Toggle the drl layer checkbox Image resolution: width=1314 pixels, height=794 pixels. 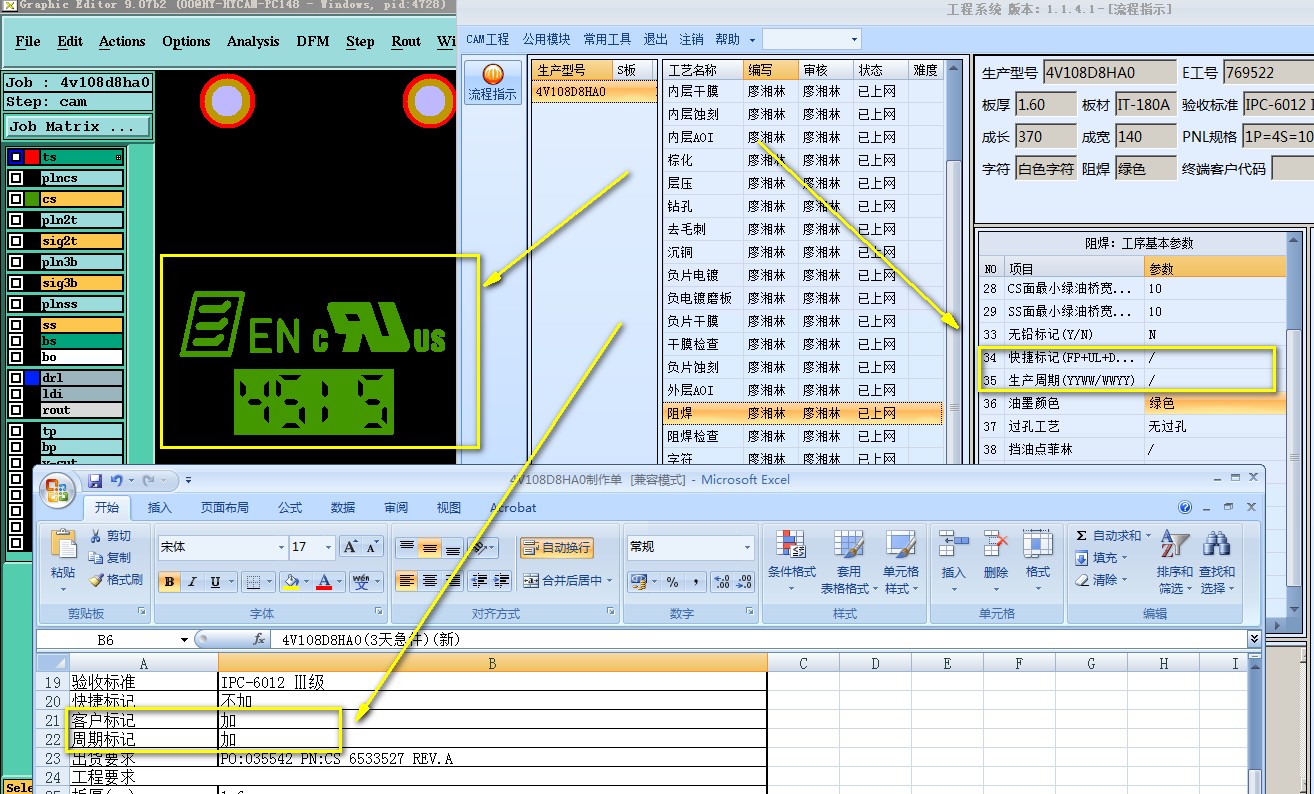(16, 378)
